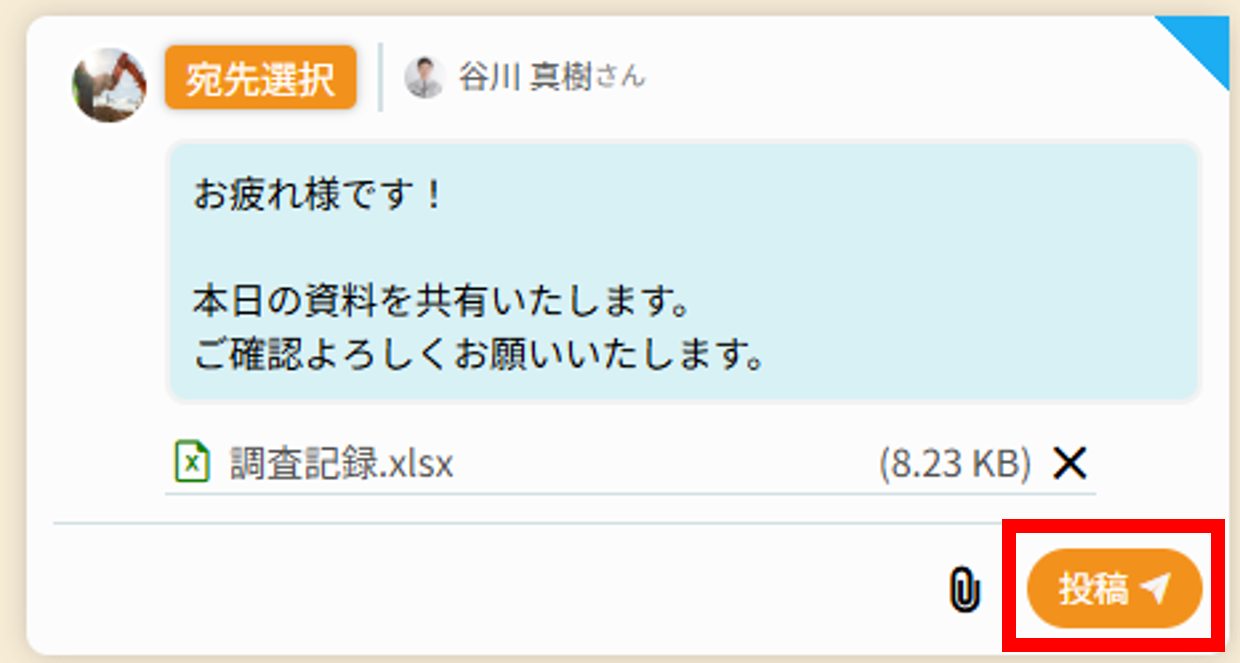Click the blank line inside the message box
This screenshot has height=663, width=1240.
point(683,248)
